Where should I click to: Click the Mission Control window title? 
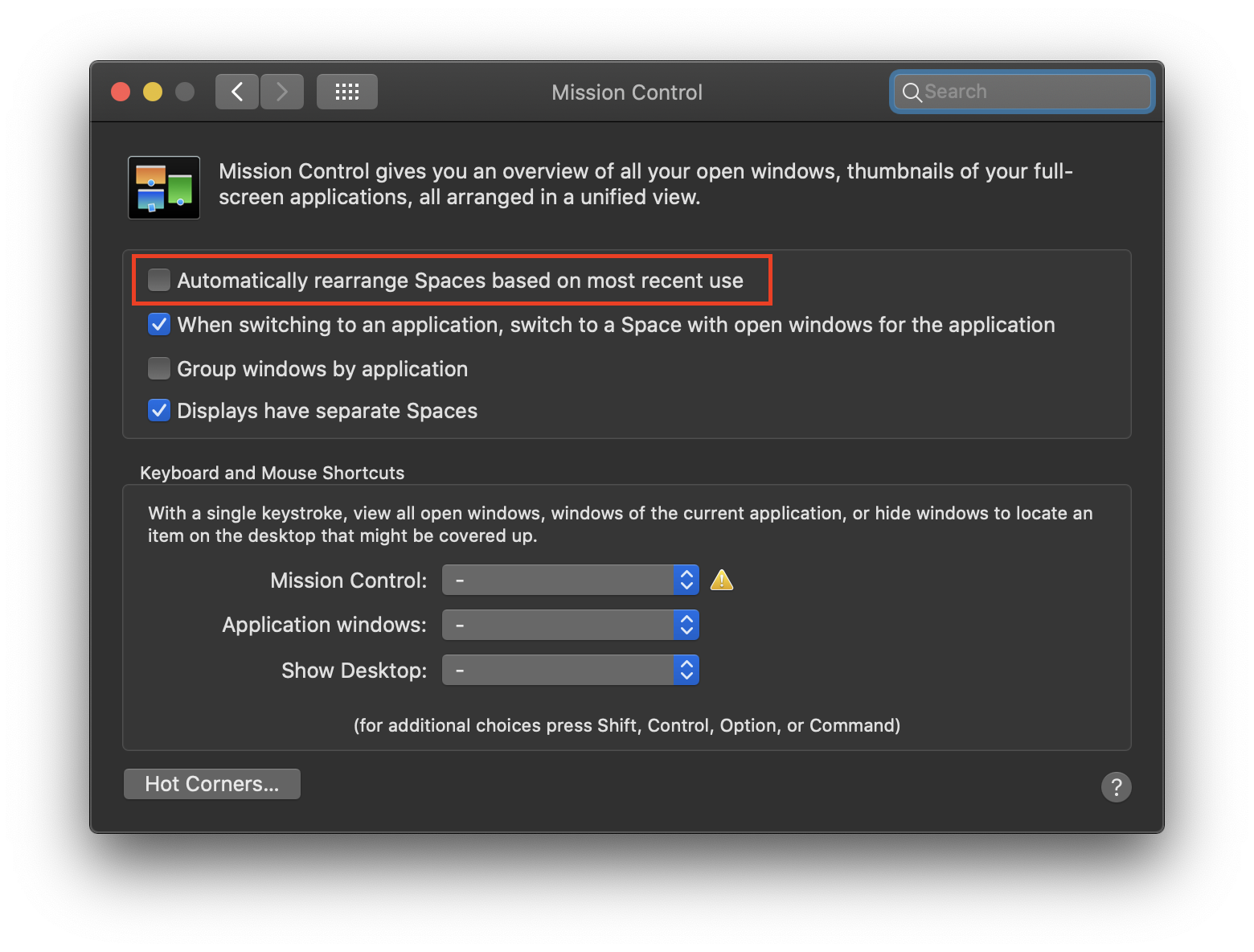click(627, 92)
